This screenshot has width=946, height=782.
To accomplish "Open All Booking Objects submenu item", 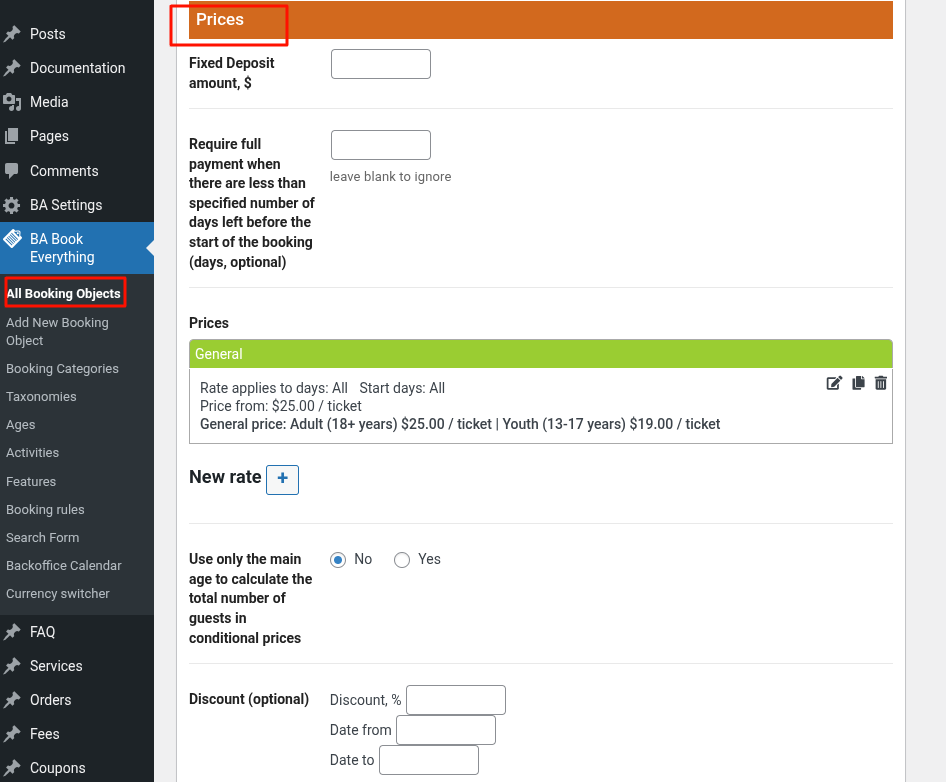I will (63, 294).
